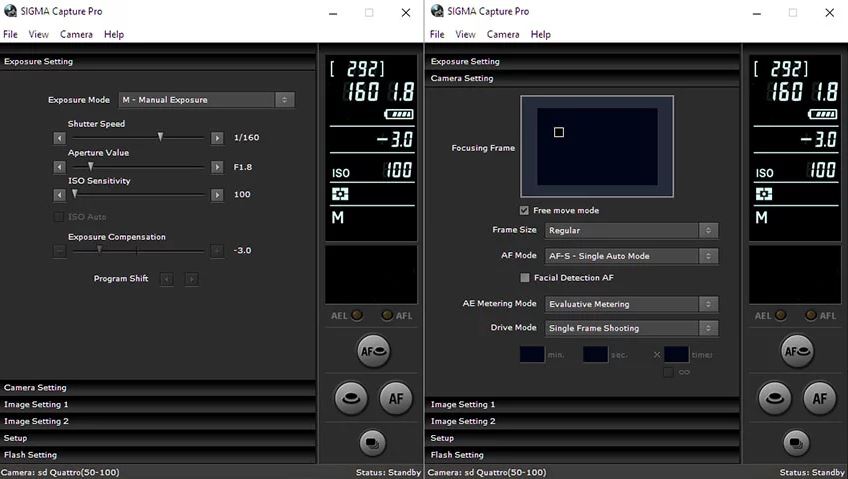Image resolution: width=848 pixels, height=479 pixels.
Task: Click Aperture Value slider handle
Action: point(90,166)
